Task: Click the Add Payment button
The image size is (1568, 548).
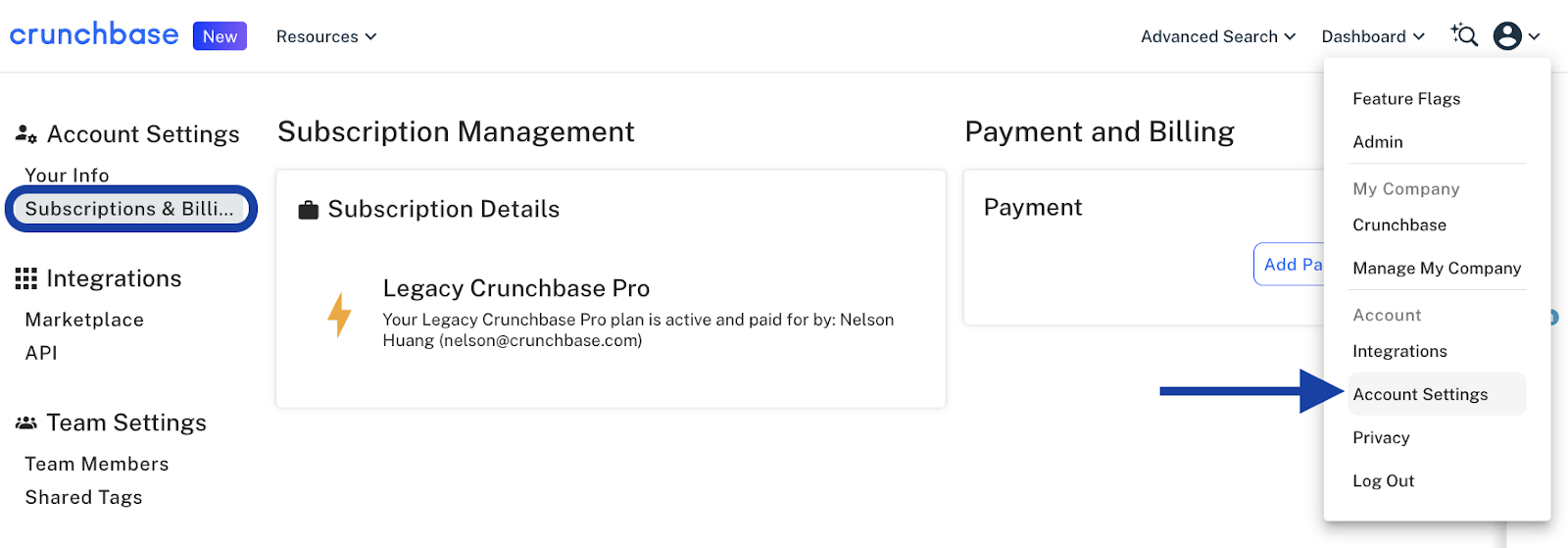Action: [x=1290, y=265]
